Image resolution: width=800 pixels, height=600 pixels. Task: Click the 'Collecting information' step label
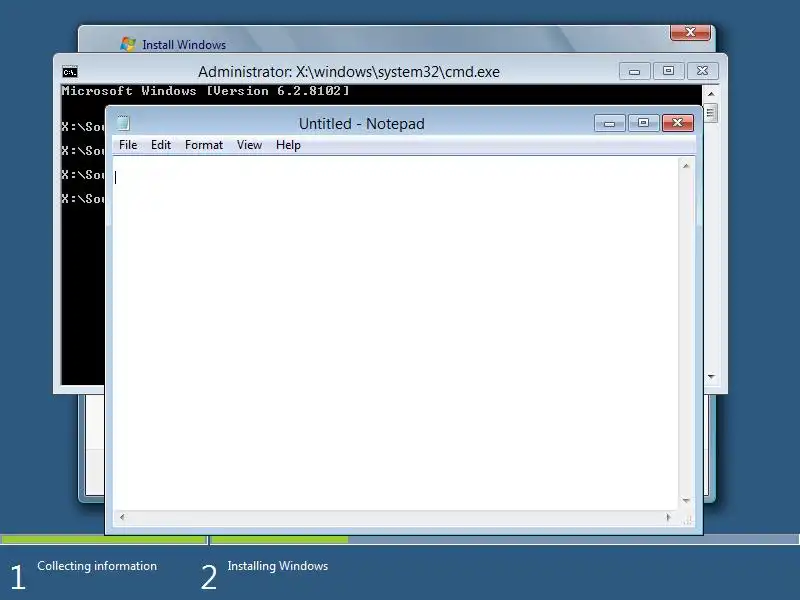(x=97, y=566)
